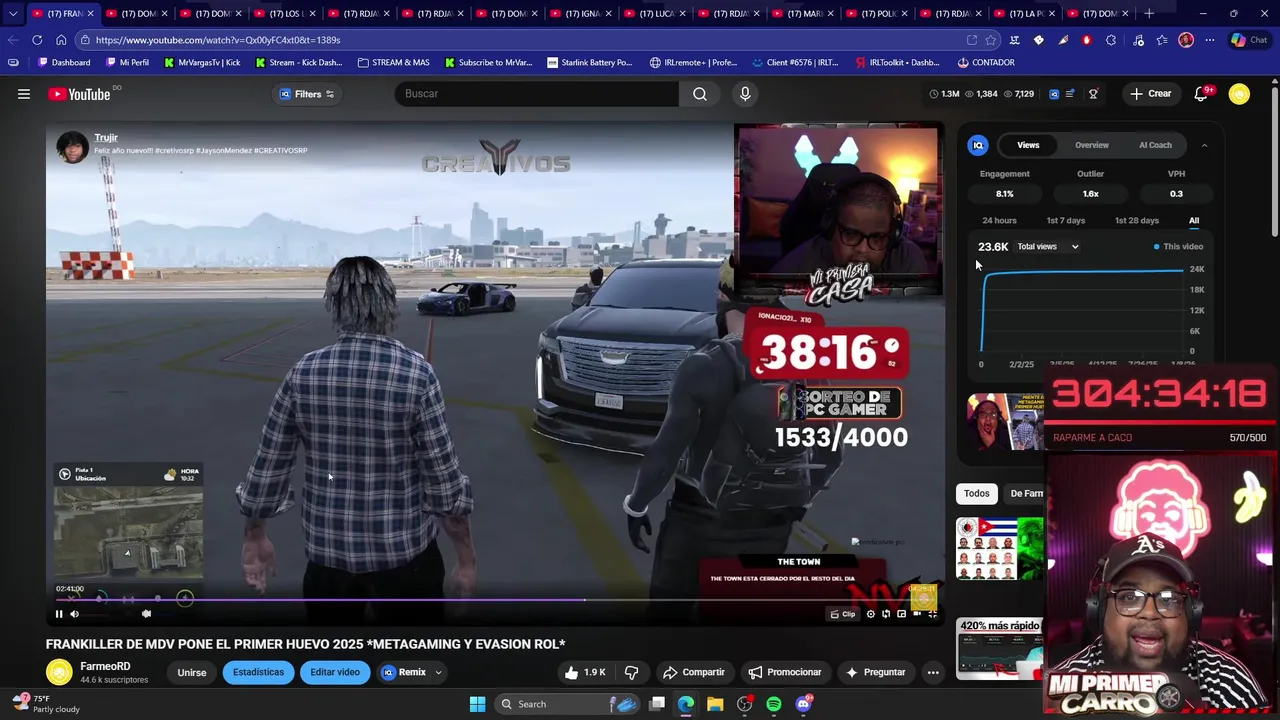Open the FarmeoRD channel avatar
Viewport: 1280px width, 720px height.
point(59,672)
